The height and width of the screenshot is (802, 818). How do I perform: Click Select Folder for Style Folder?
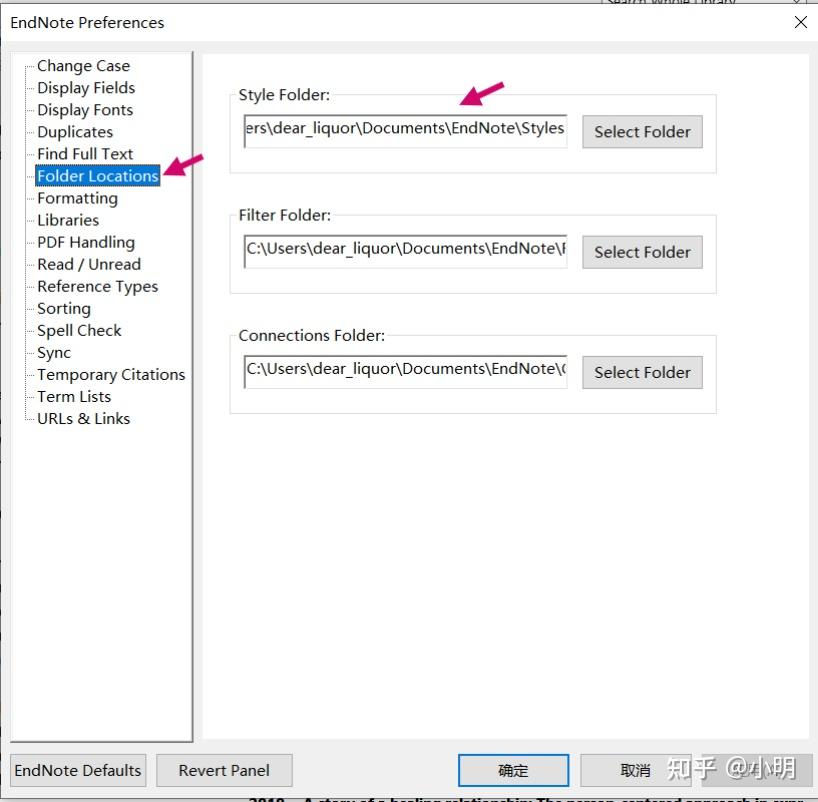642,132
